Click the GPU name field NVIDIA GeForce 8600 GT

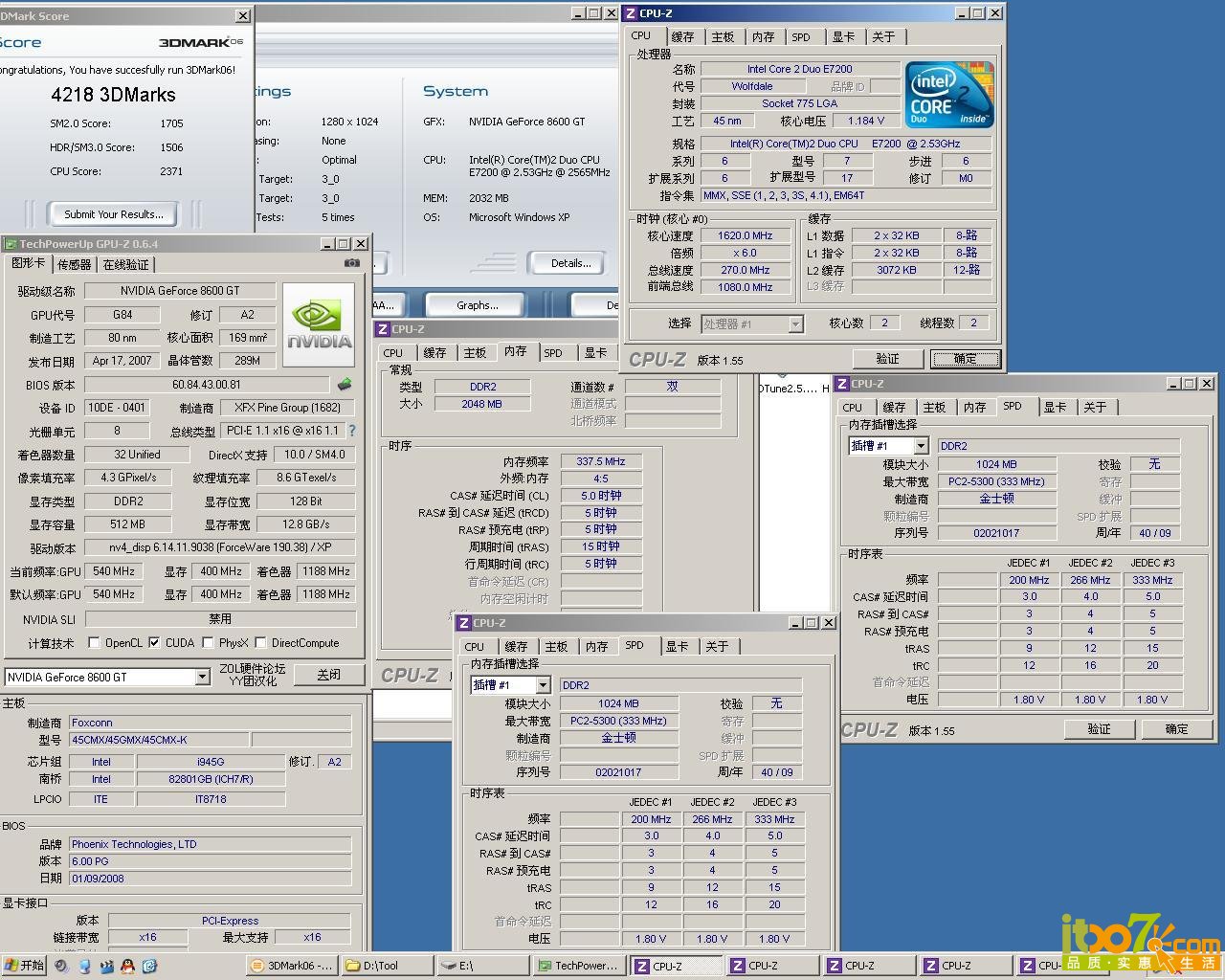[180, 291]
